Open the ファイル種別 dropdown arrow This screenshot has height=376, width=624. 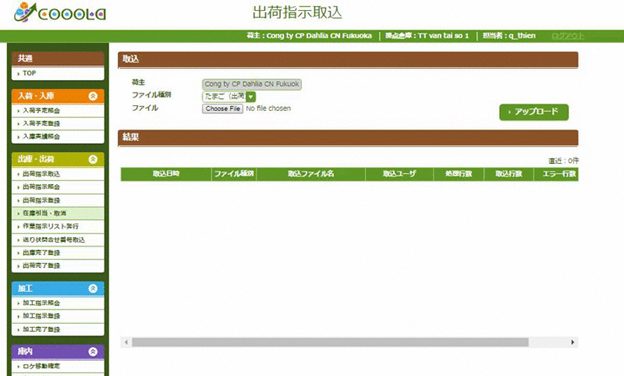click(251, 97)
